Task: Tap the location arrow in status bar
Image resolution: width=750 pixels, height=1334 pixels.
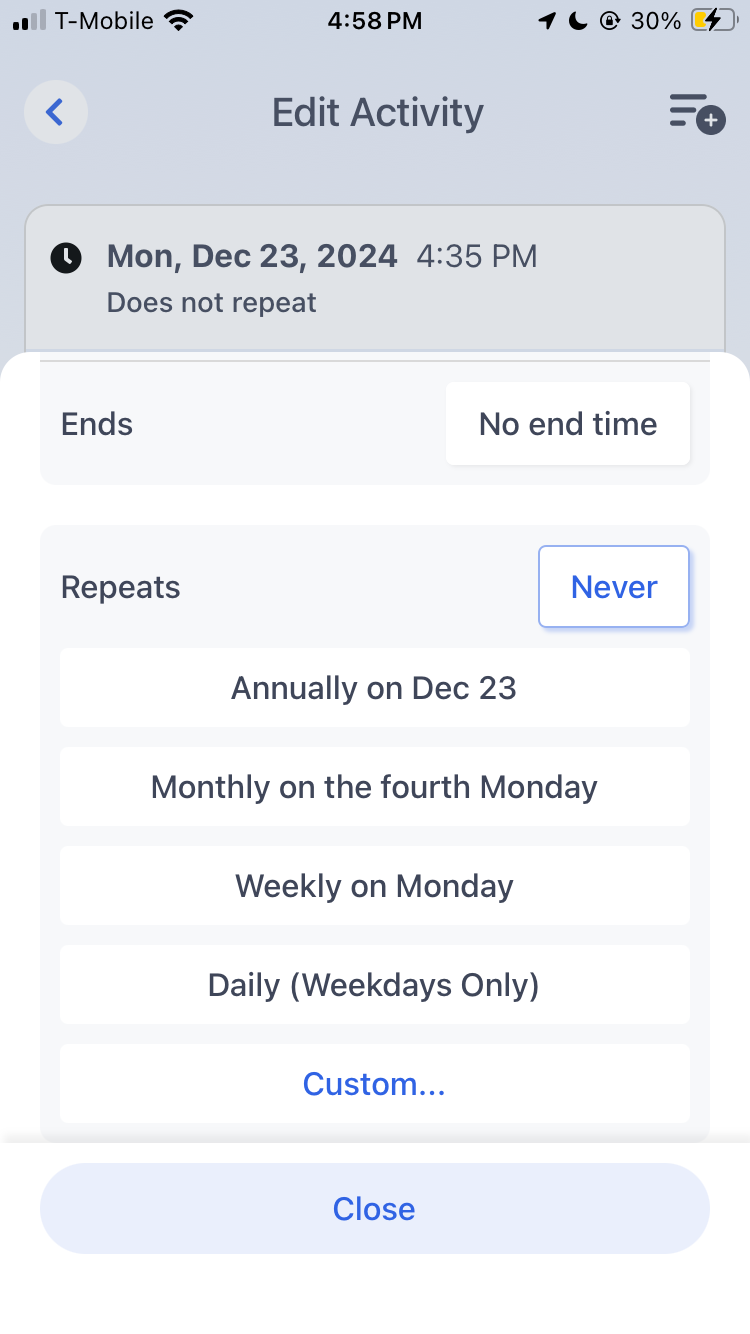Action: point(547,20)
